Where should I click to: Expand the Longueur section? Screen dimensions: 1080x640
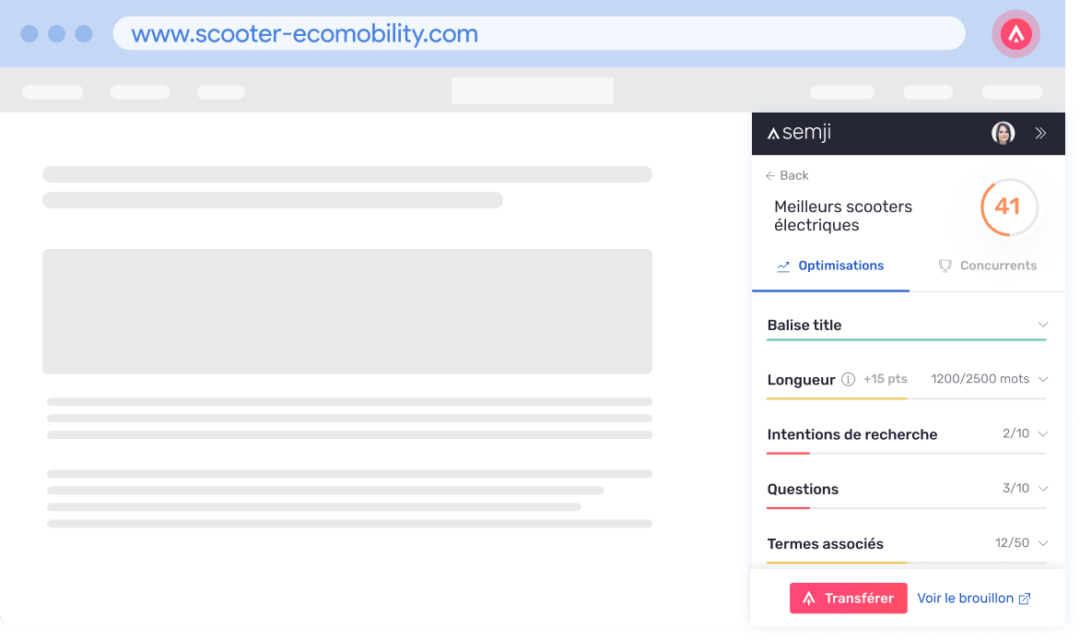[1043, 379]
